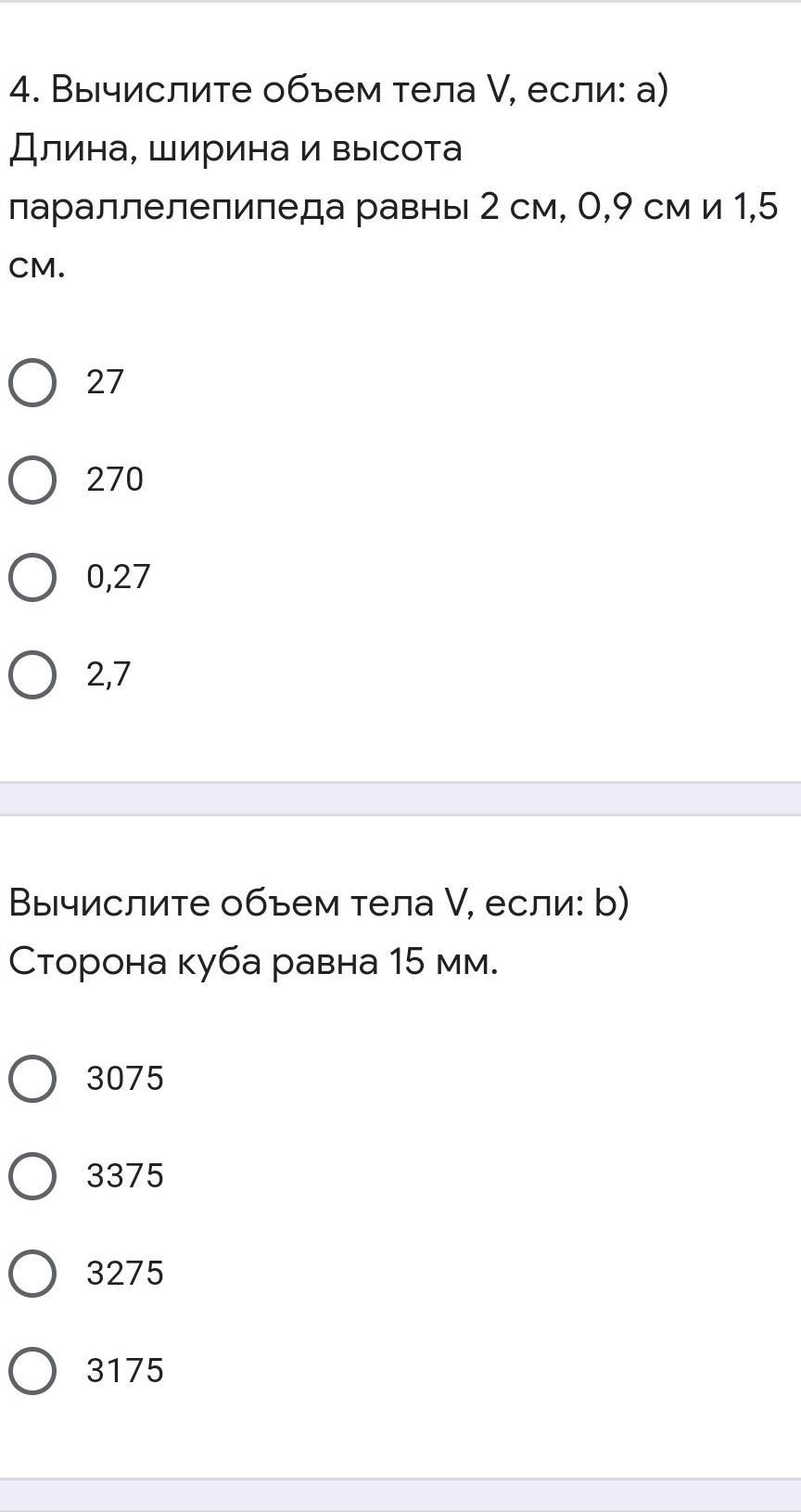Click the lavender divider between the two questions

(x=400, y=799)
